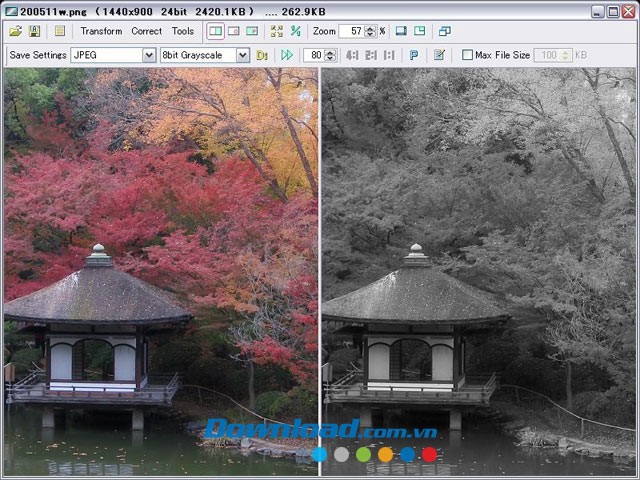This screenshot has height=480, width=640.
Task: Click the save file disk icon
Action: pos(35,31)
